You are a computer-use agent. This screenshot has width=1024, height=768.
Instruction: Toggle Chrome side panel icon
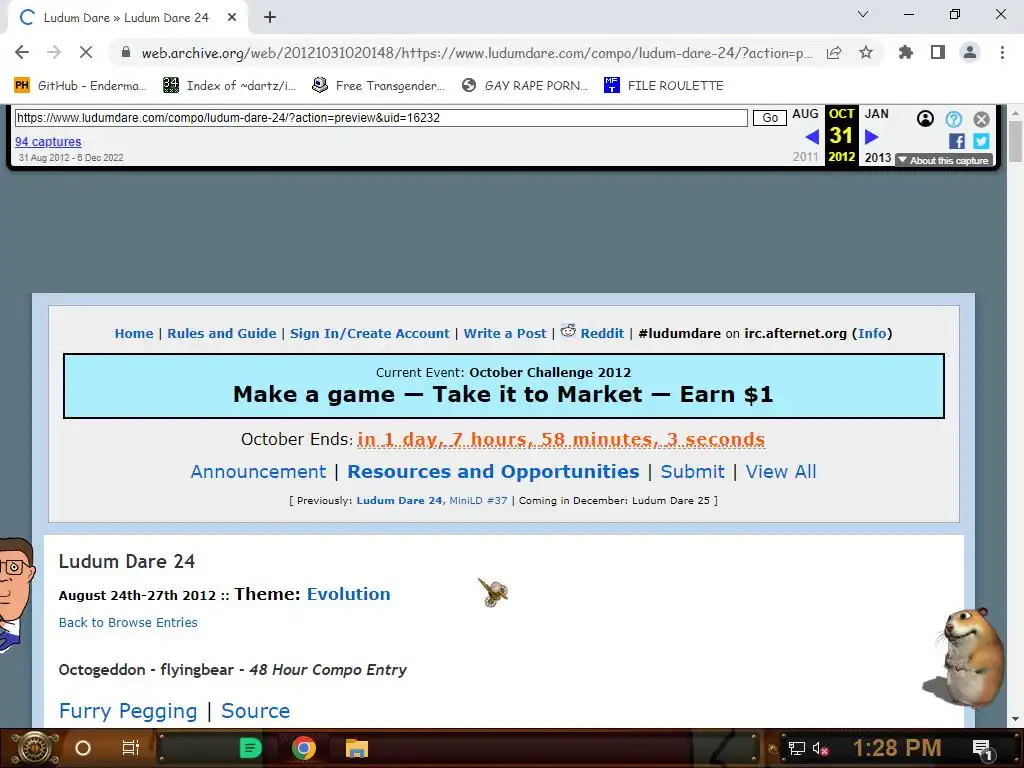(x=938, y=52)
